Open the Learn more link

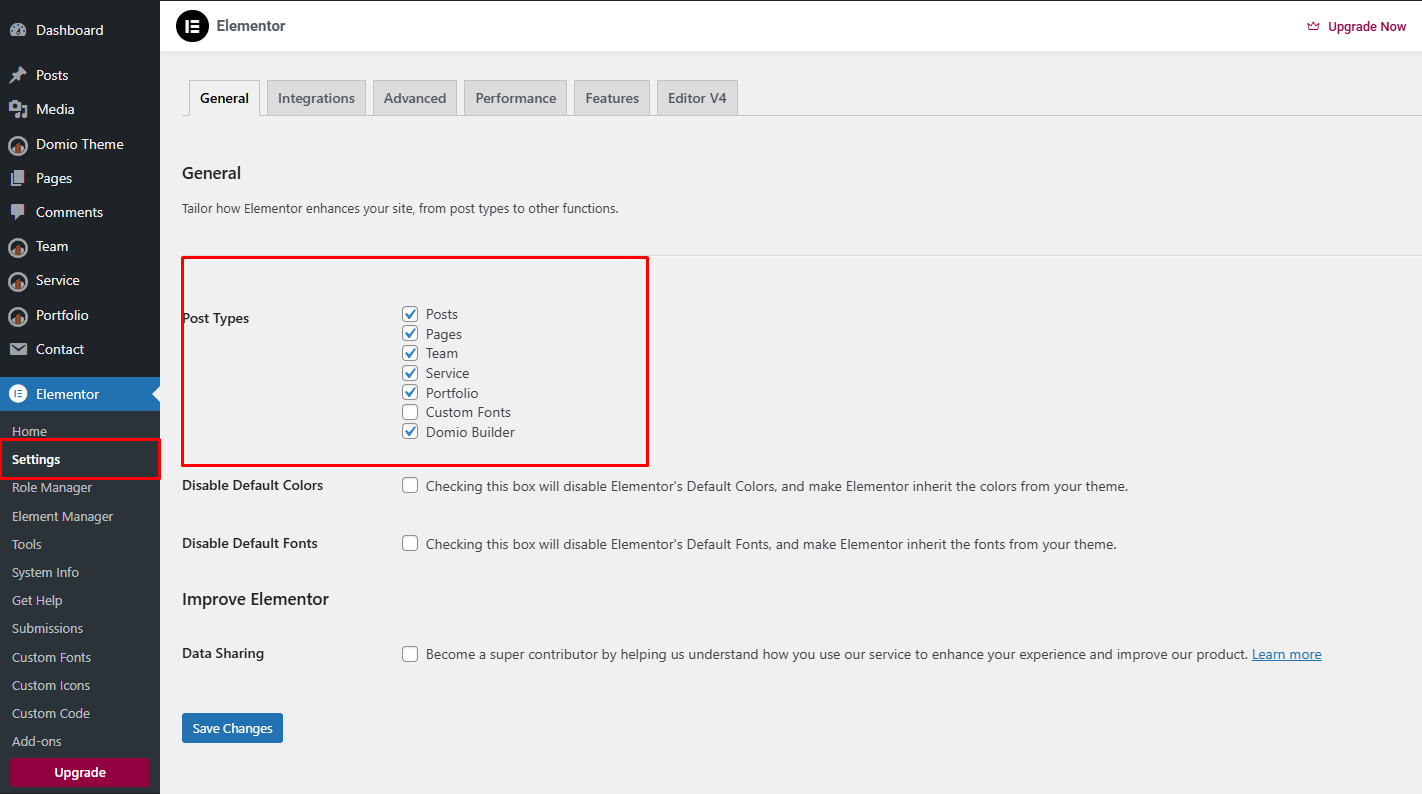[x=1286, y=653]
